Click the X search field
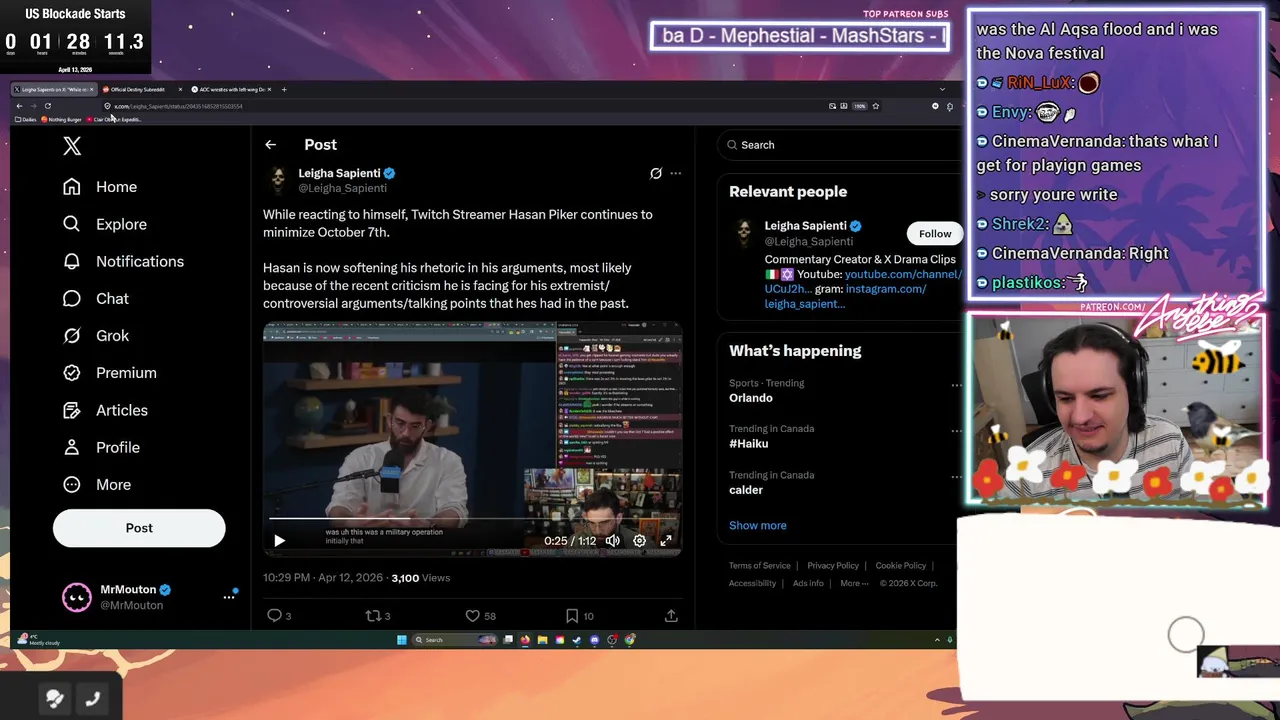This screenshot has width=1280, height=720. click(838, 145)
